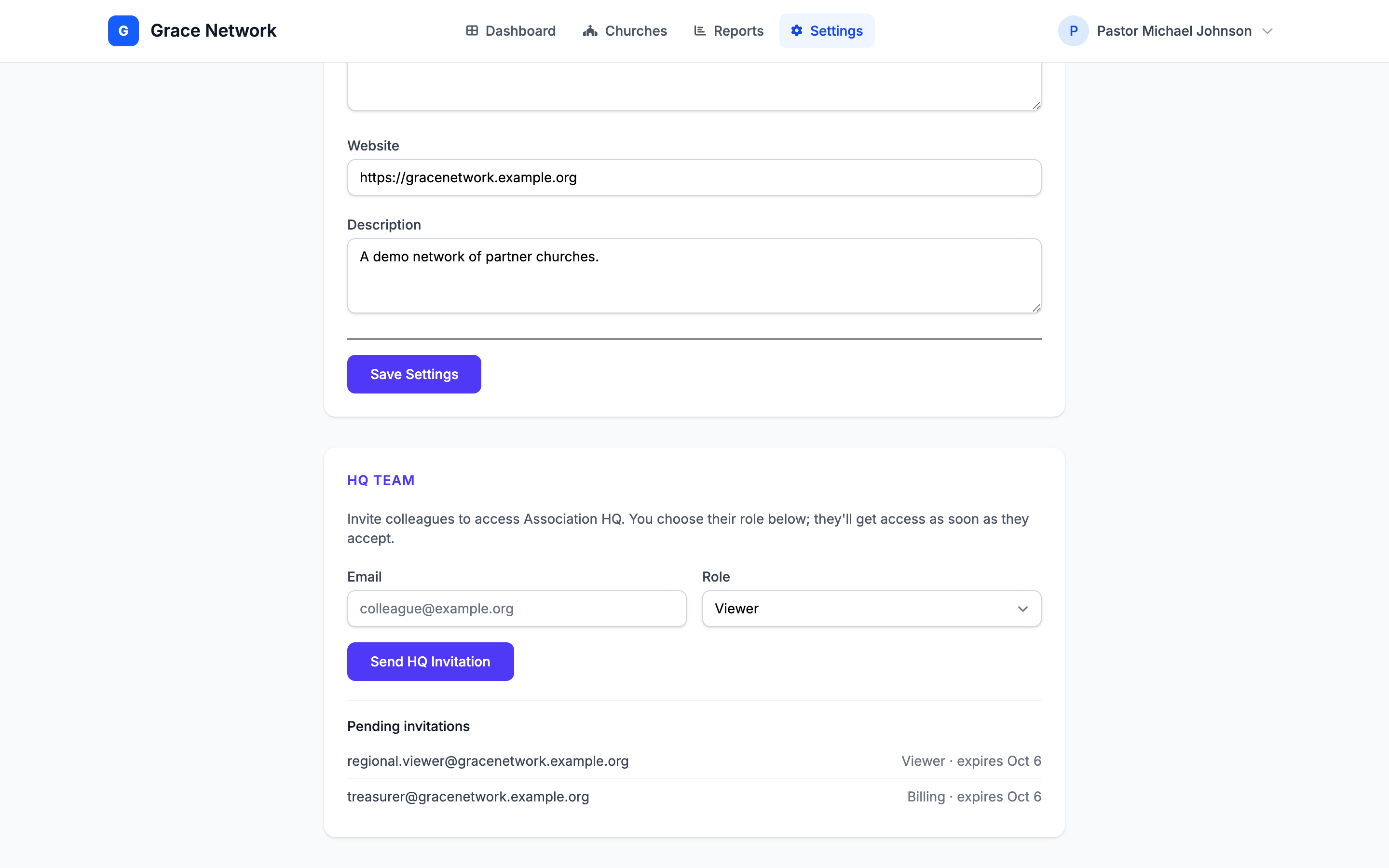Image resolution: width=1389 pixels, height=868 pixels.
Task: Click the 'Viewer · expires Oct 6' text
Action: (x=971, y=761)
